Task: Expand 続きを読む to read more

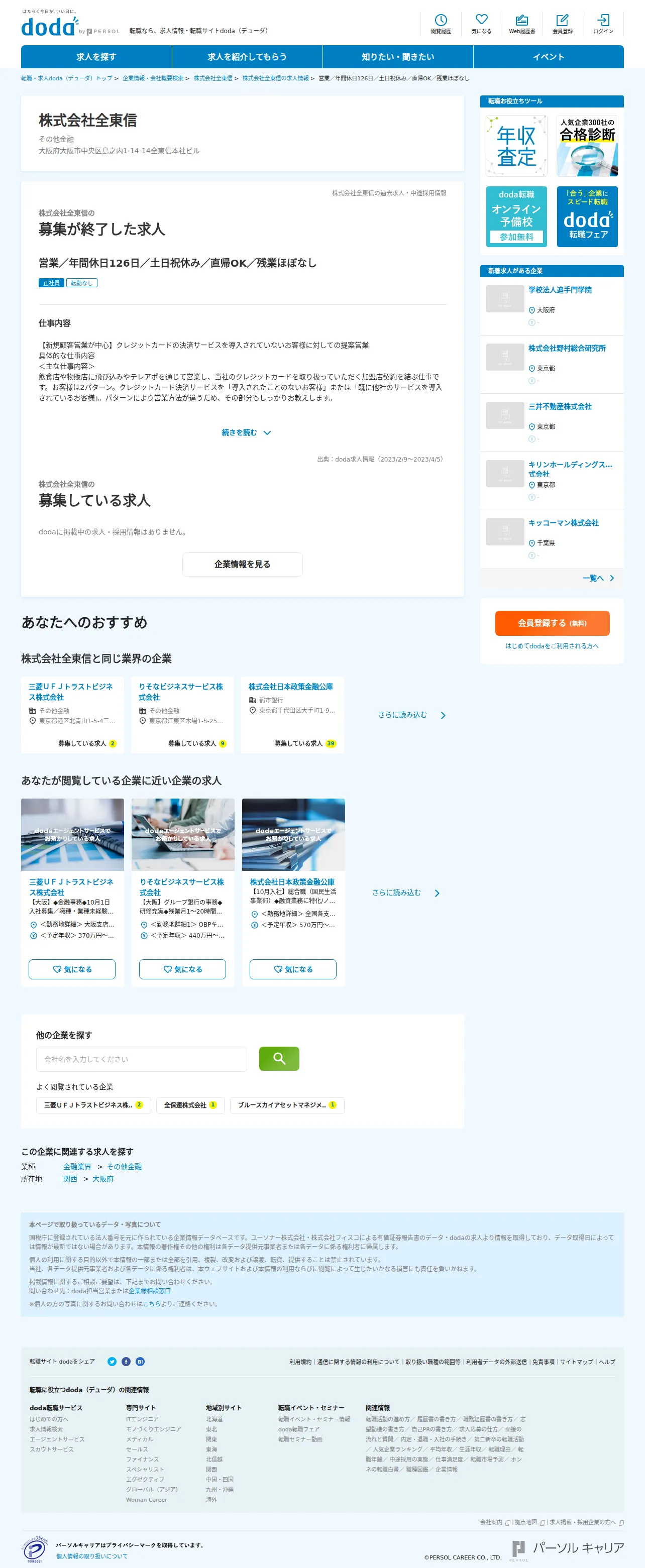Action: tap(246, 433)
